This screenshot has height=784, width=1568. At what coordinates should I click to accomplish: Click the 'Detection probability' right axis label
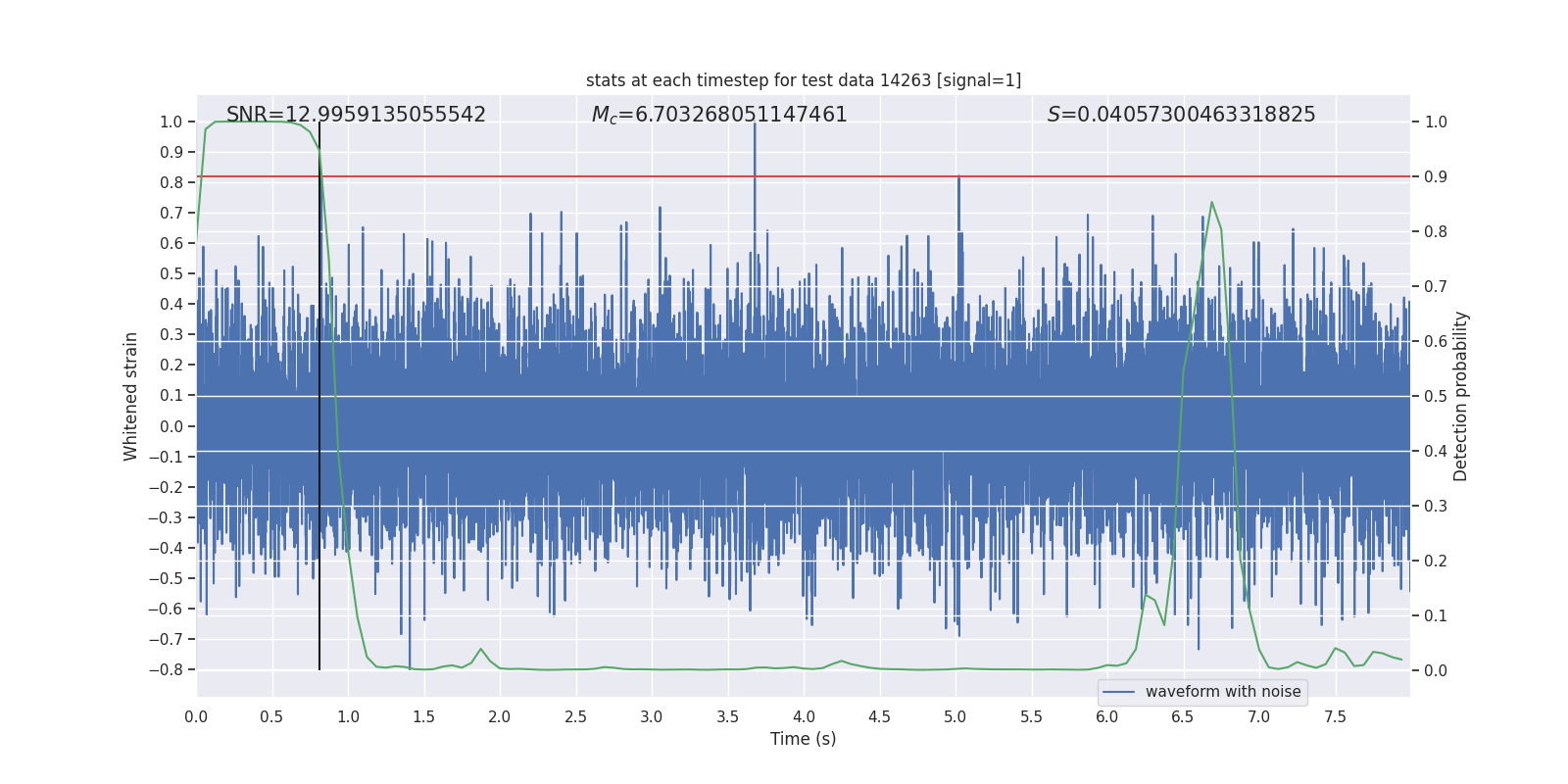(x=1460, y=396)
